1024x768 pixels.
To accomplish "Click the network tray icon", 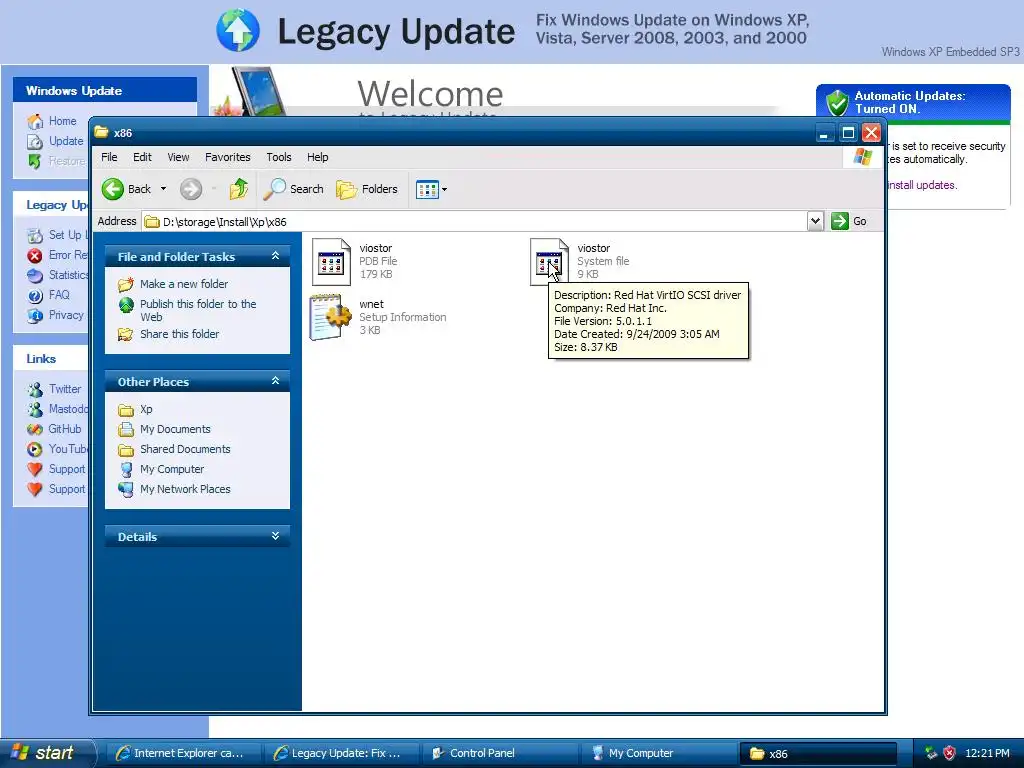I will click(931, 753).
